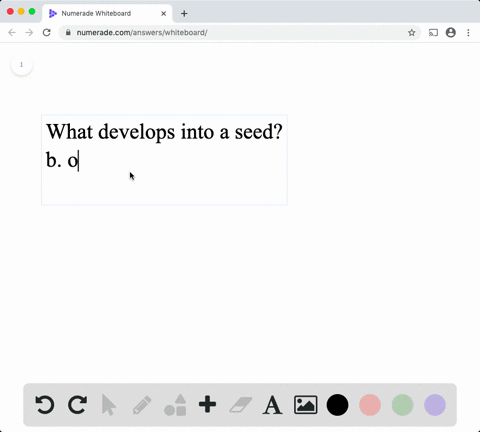Choose the black color swatch
The height and width of the screenshot is (432, 480).
coord(337,405)
